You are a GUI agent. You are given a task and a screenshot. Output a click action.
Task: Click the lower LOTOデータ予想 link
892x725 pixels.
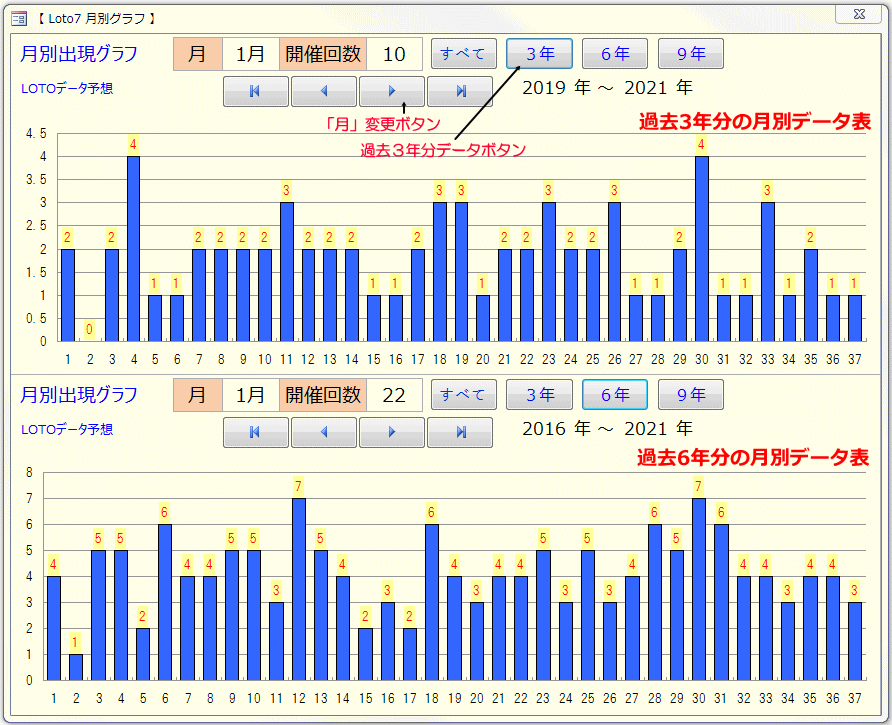click(67, 429)
